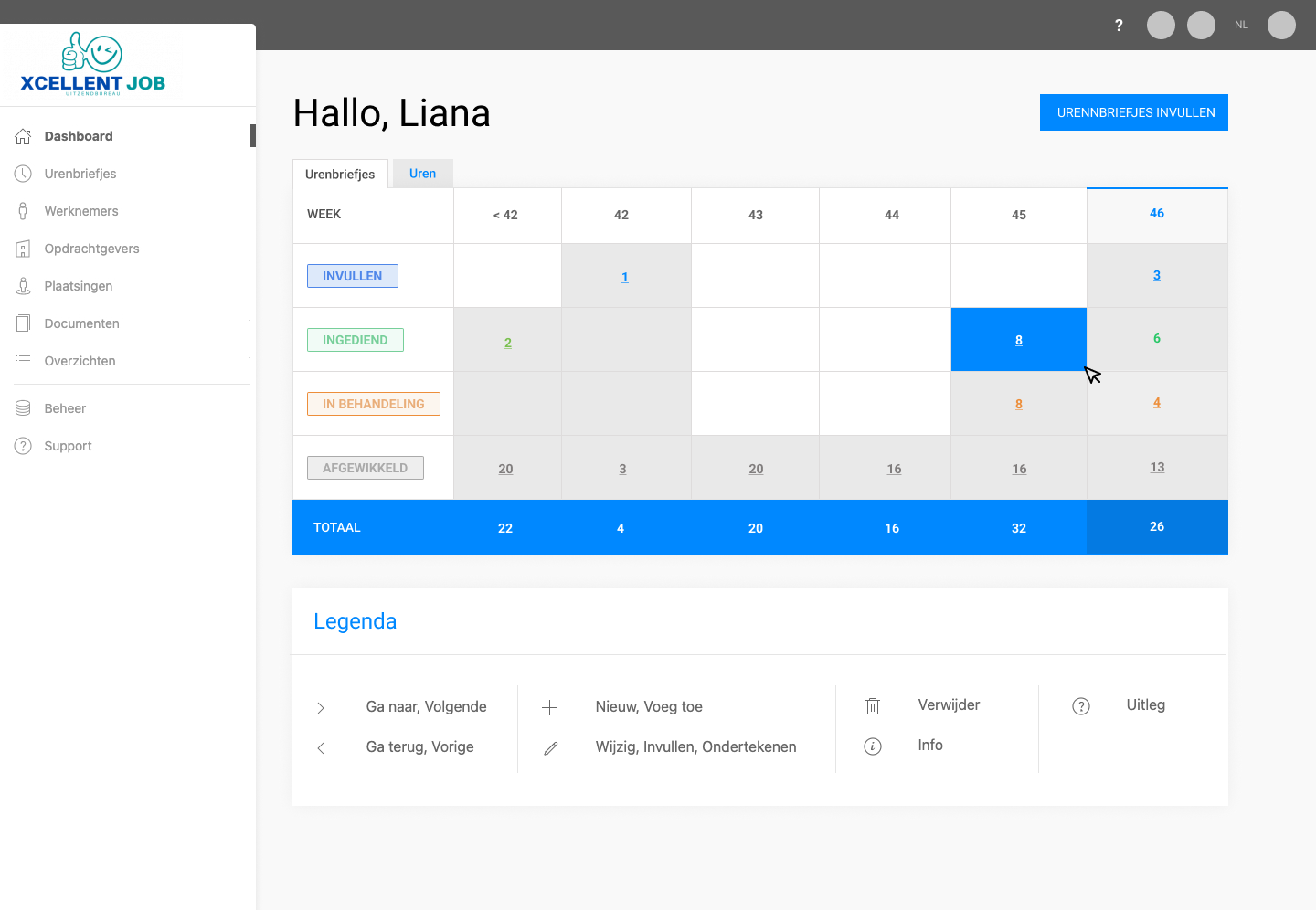This screenshot has height=910, width=1316.
Task: Open the 3 Invullen entries for week 46
Action: click(1157, 275)
